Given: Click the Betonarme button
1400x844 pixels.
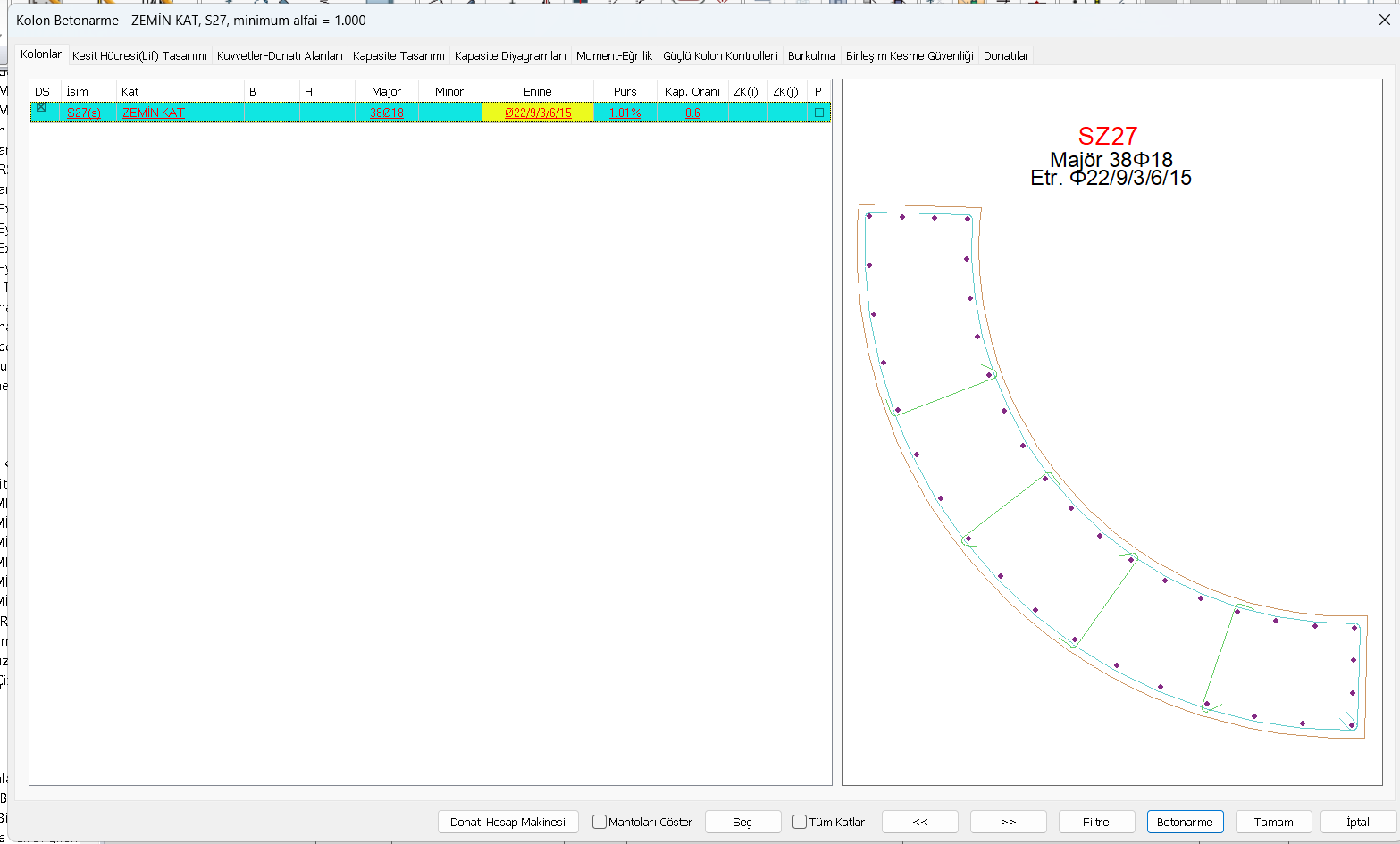Looking at the screenshot, I should (1185, 822).
